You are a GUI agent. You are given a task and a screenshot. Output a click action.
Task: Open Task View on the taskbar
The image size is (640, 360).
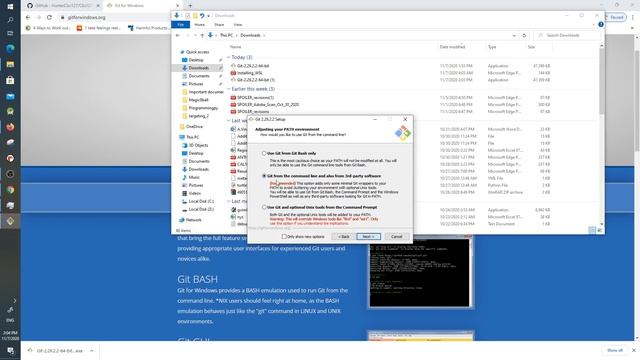coord(10,33)
